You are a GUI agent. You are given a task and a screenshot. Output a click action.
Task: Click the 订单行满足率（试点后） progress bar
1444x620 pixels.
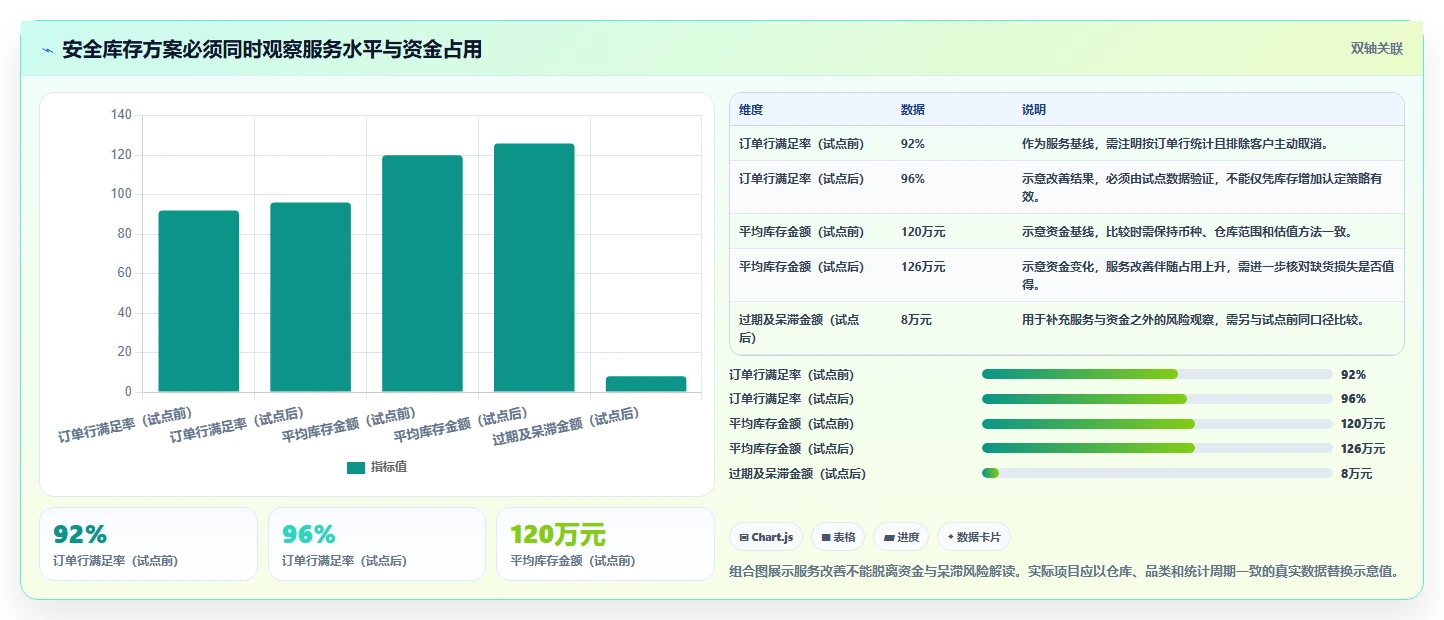pos(1157,399)
